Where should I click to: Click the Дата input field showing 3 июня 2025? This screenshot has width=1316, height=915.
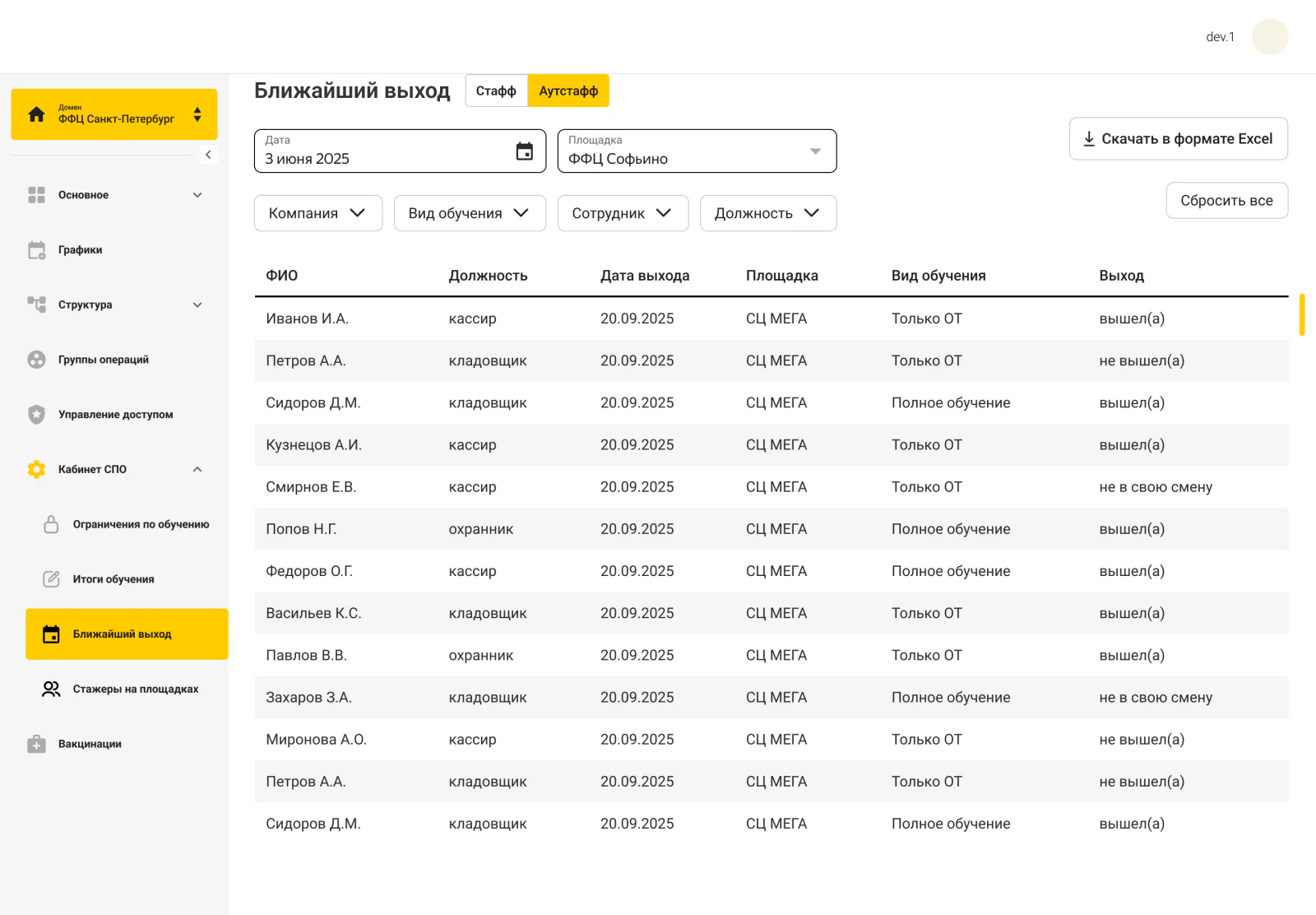(400, 151)
